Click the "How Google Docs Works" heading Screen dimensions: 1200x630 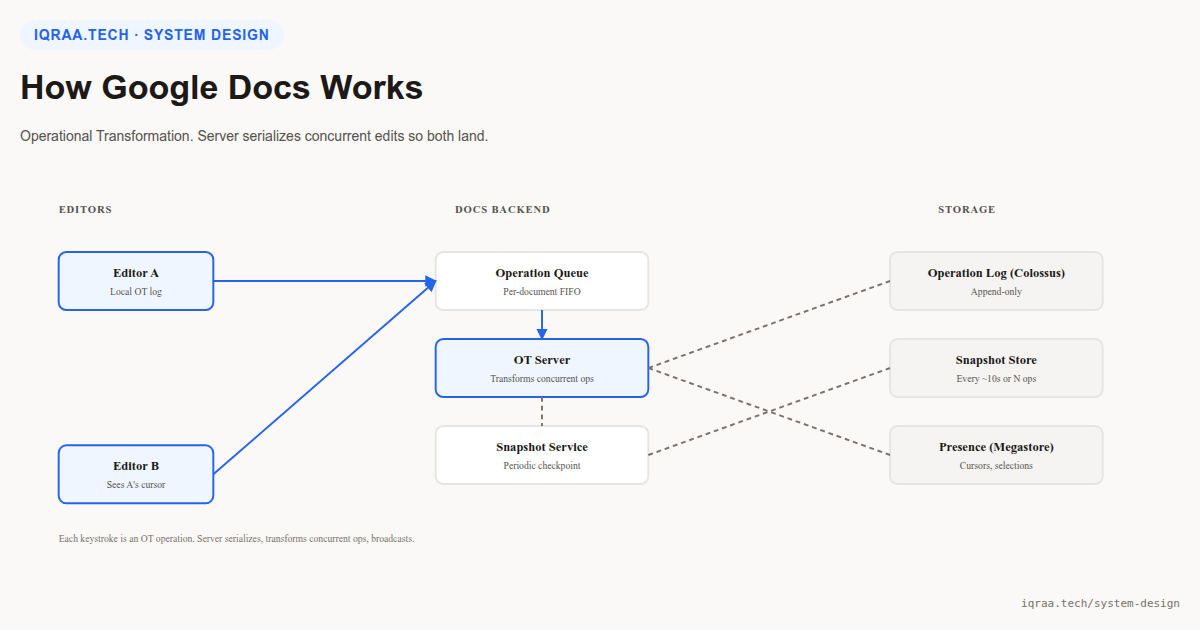pyautogui.click(x=222, y=88)
